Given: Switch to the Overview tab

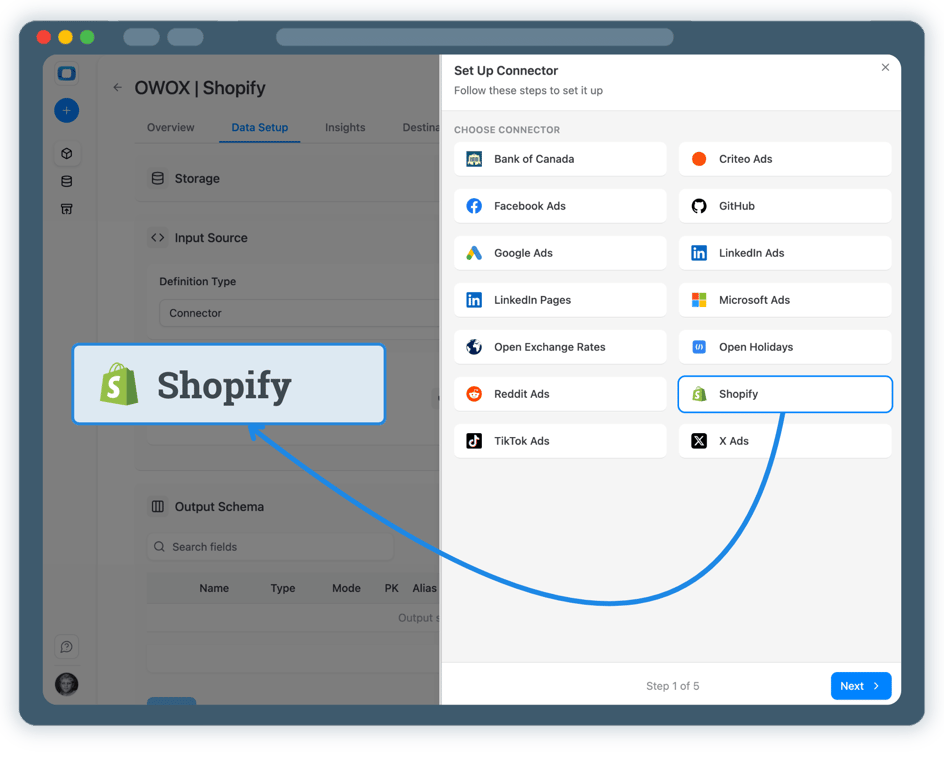Looking at the screenshot, I should 170,128.
